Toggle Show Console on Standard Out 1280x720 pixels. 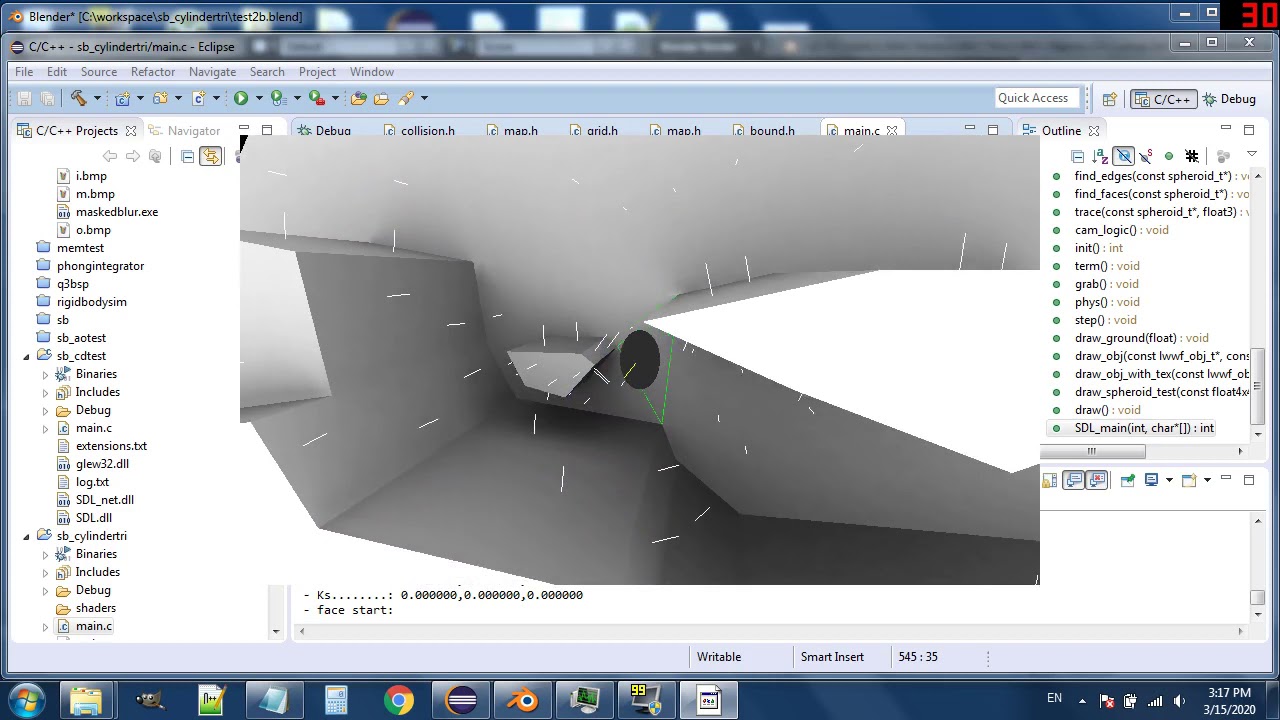click(x=1073, y=481)
